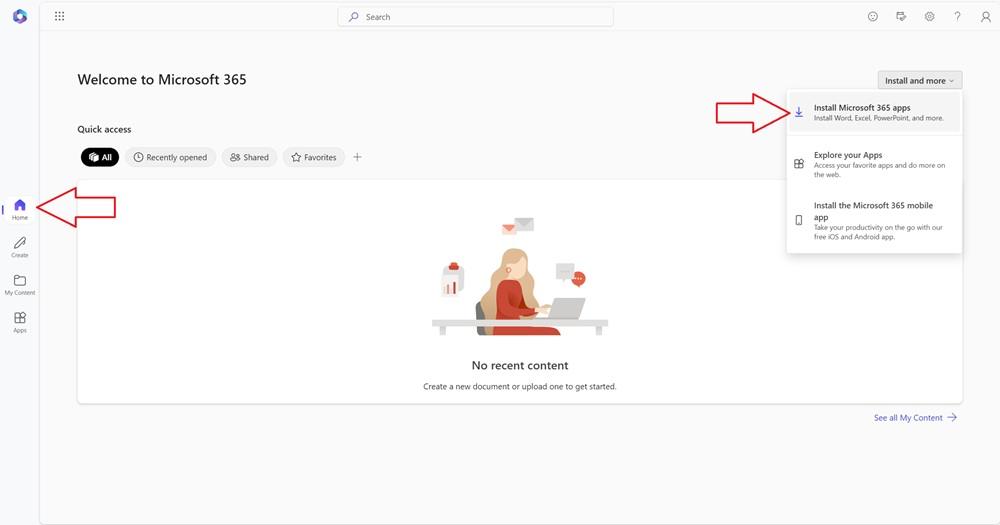
Task: Open My Content folder icon
Action: pos(20,284)
